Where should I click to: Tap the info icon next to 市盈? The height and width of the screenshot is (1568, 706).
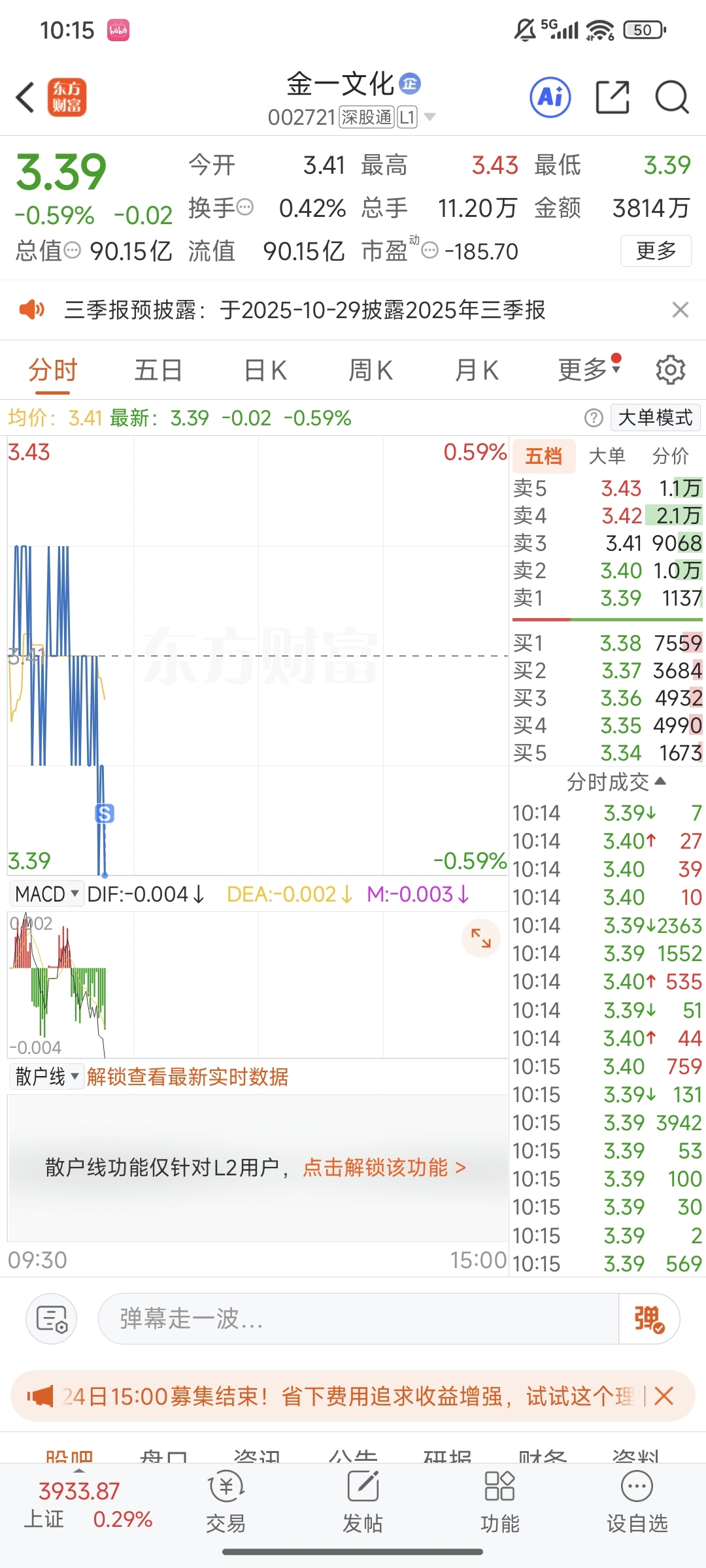click(429, 251)
